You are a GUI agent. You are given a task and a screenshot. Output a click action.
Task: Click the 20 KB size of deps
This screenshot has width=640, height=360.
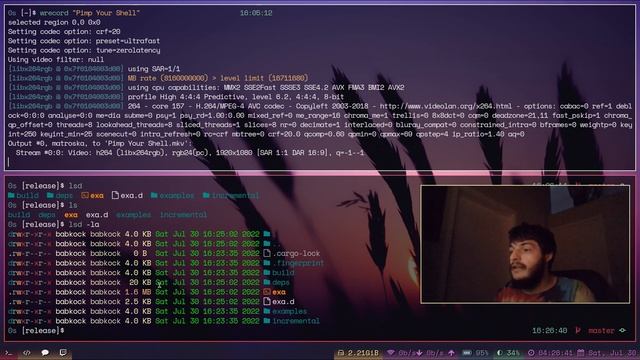140,282
